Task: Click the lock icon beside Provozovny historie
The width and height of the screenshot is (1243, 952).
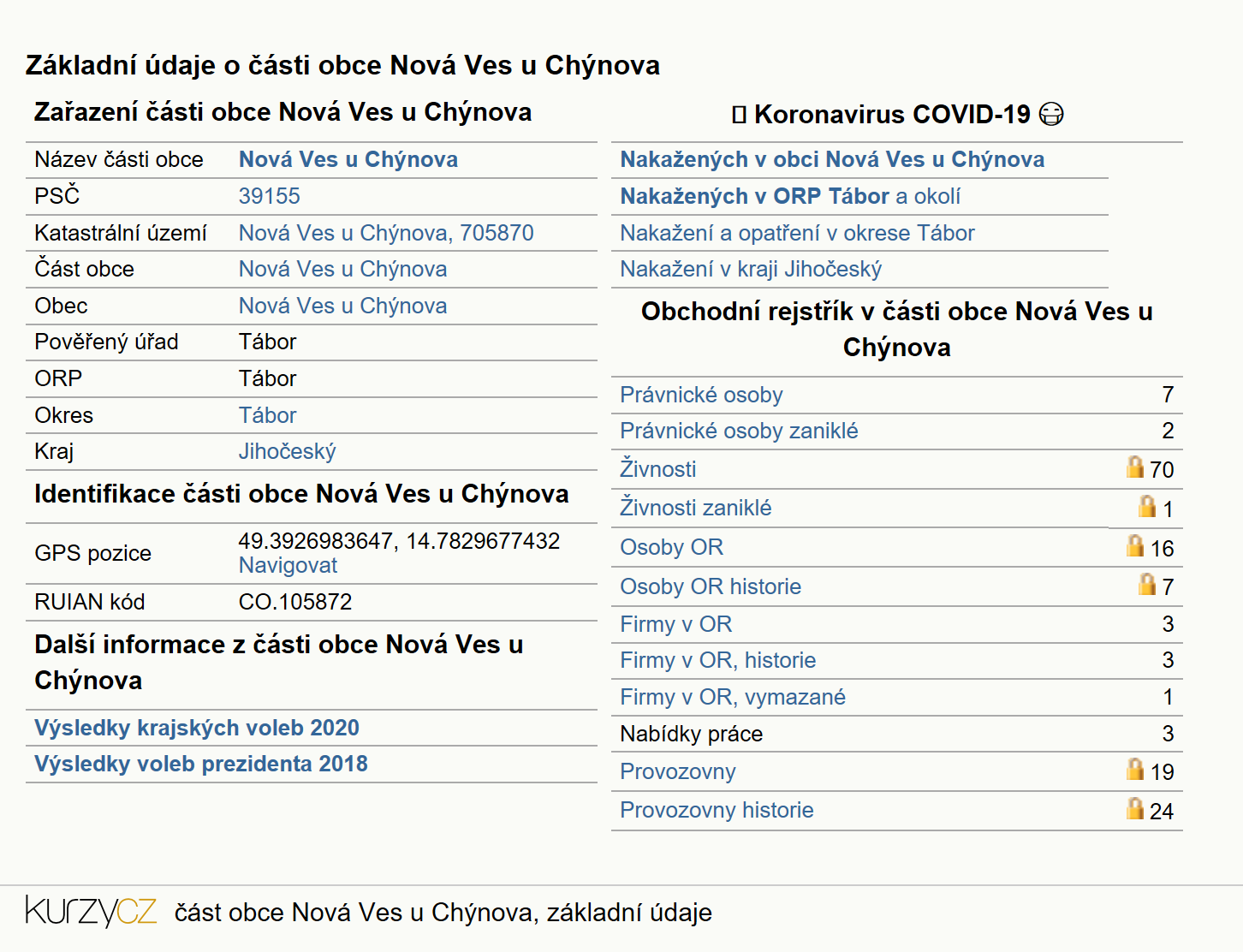Action: click(x=1135, y=808)
